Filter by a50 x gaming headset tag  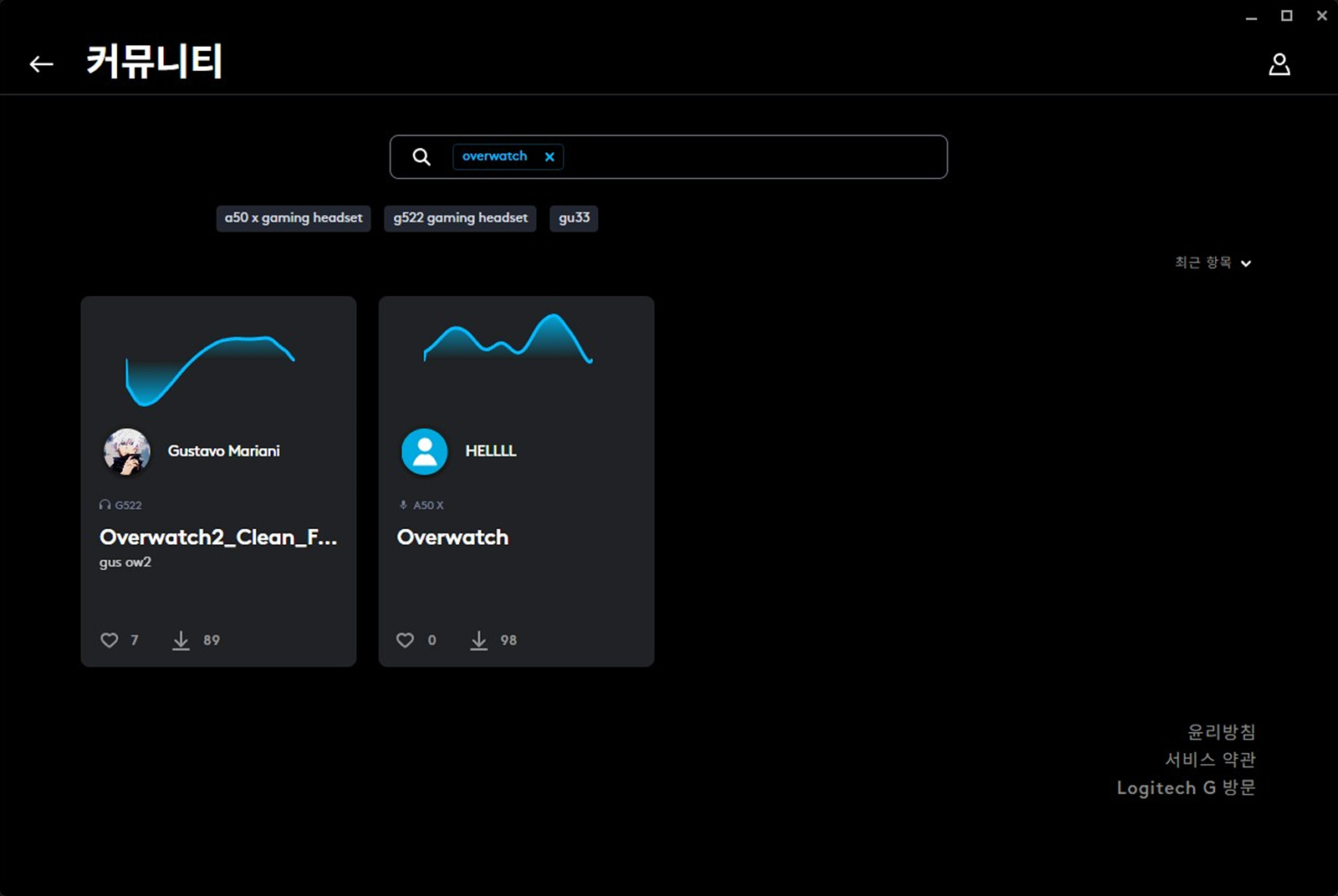pos(294,218)
